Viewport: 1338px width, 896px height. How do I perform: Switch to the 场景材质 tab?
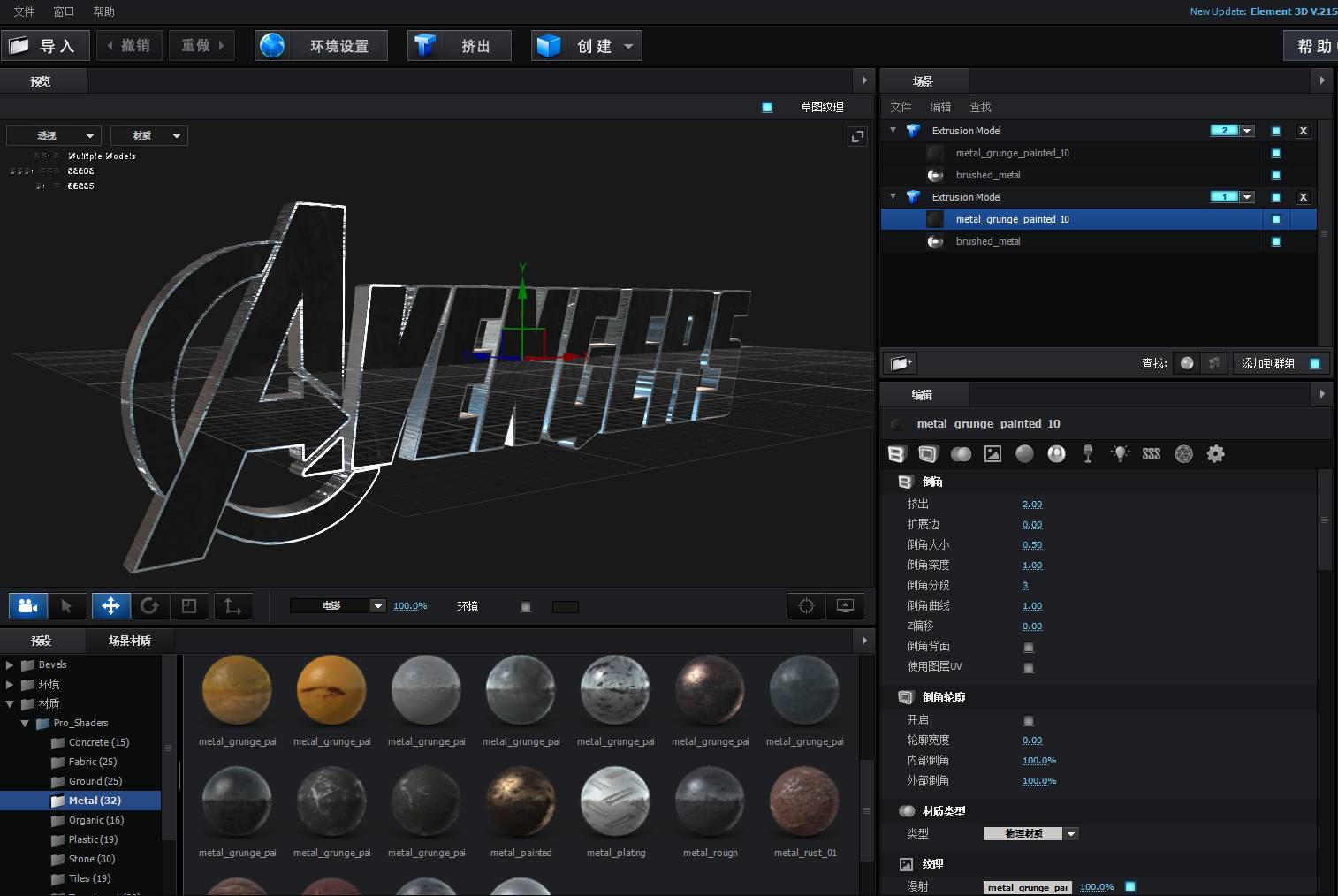coord(130,641)
